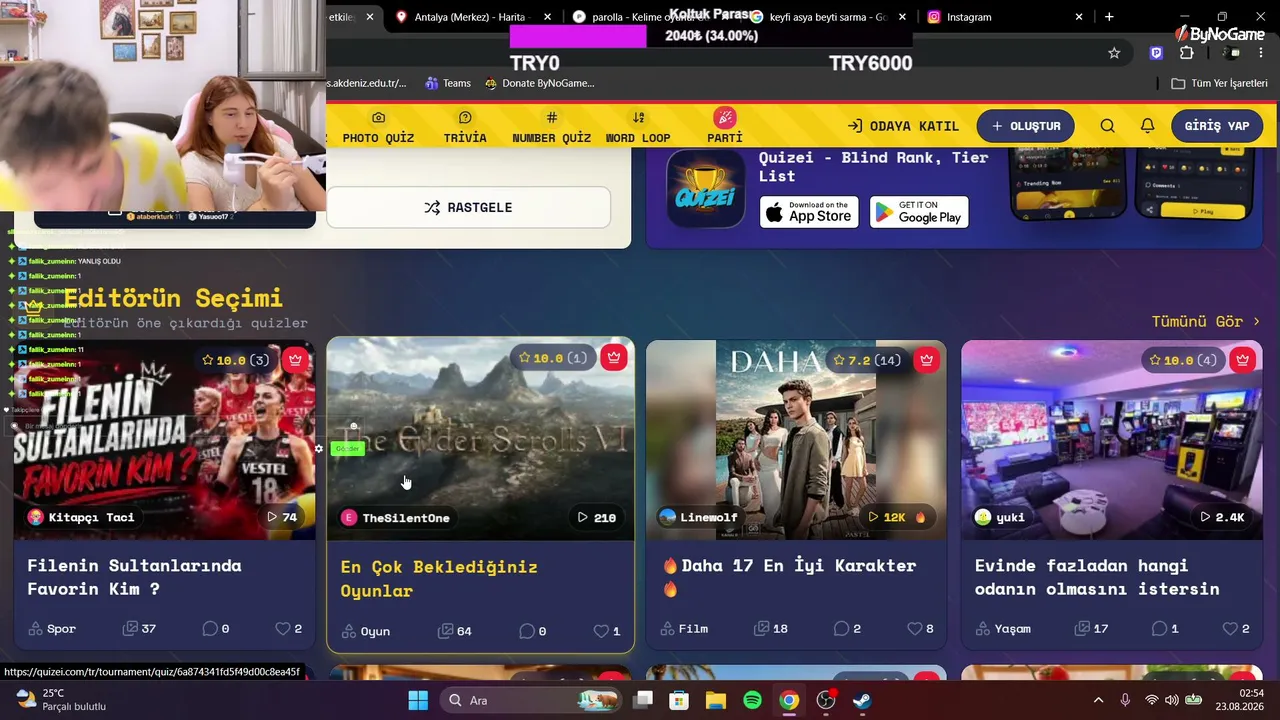Screen dimensions: 1280x720
Task: Open the Quizei site search icon
Action: coord(1107,126)
